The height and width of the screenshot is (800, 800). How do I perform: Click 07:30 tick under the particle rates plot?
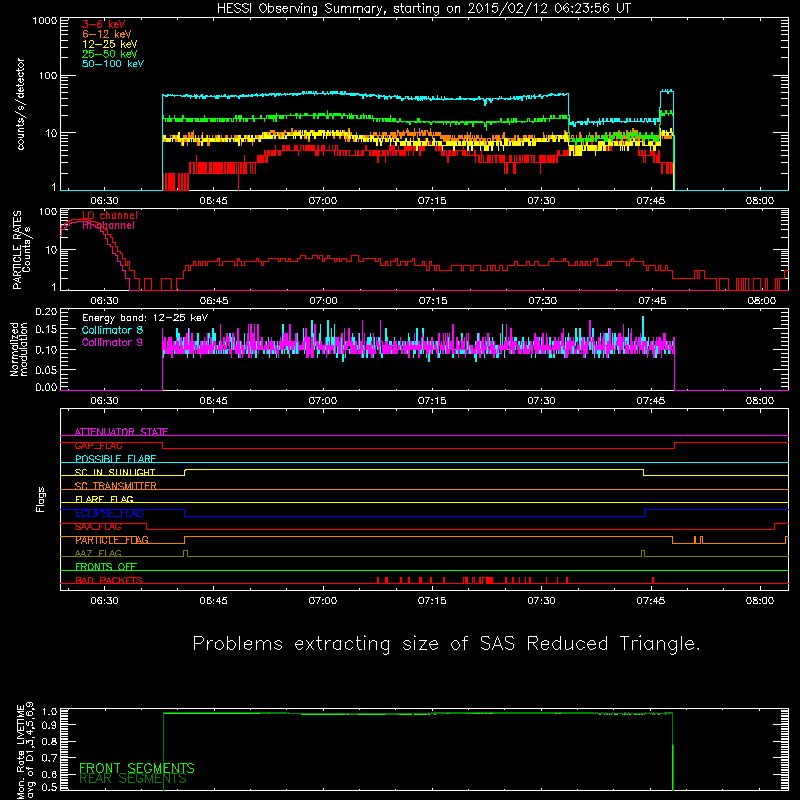pos(542,301)
